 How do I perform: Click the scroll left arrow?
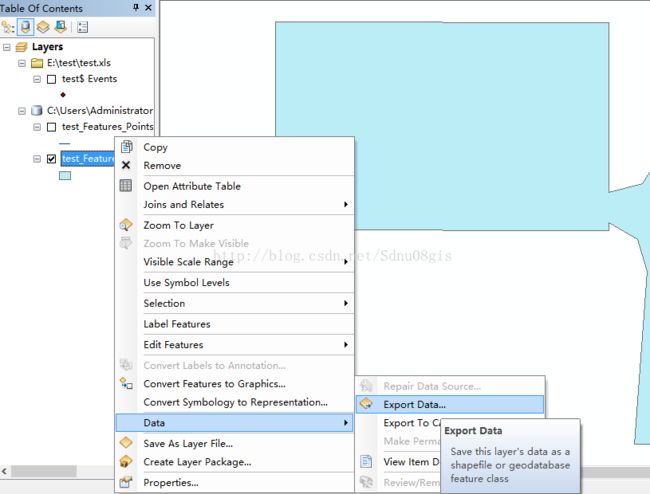tap(5, 471)
